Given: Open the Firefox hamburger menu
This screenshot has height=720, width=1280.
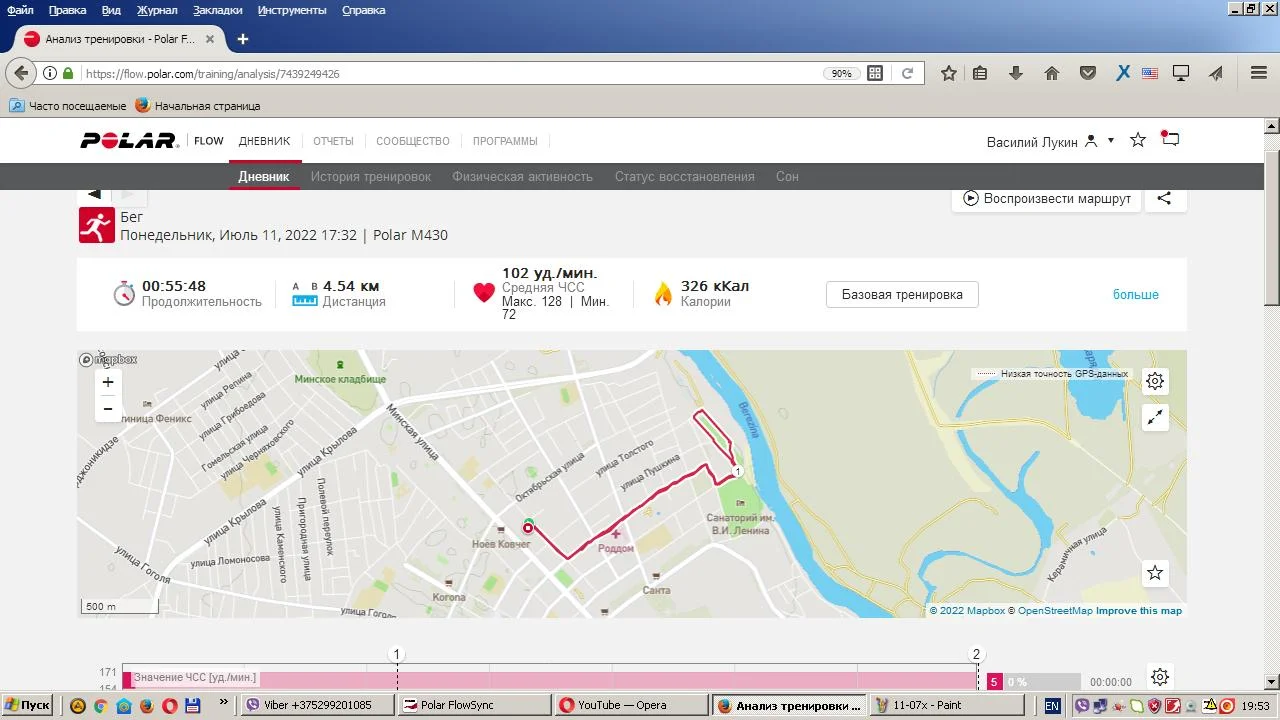Looking at the screenshot, I should pos(1259,73).
